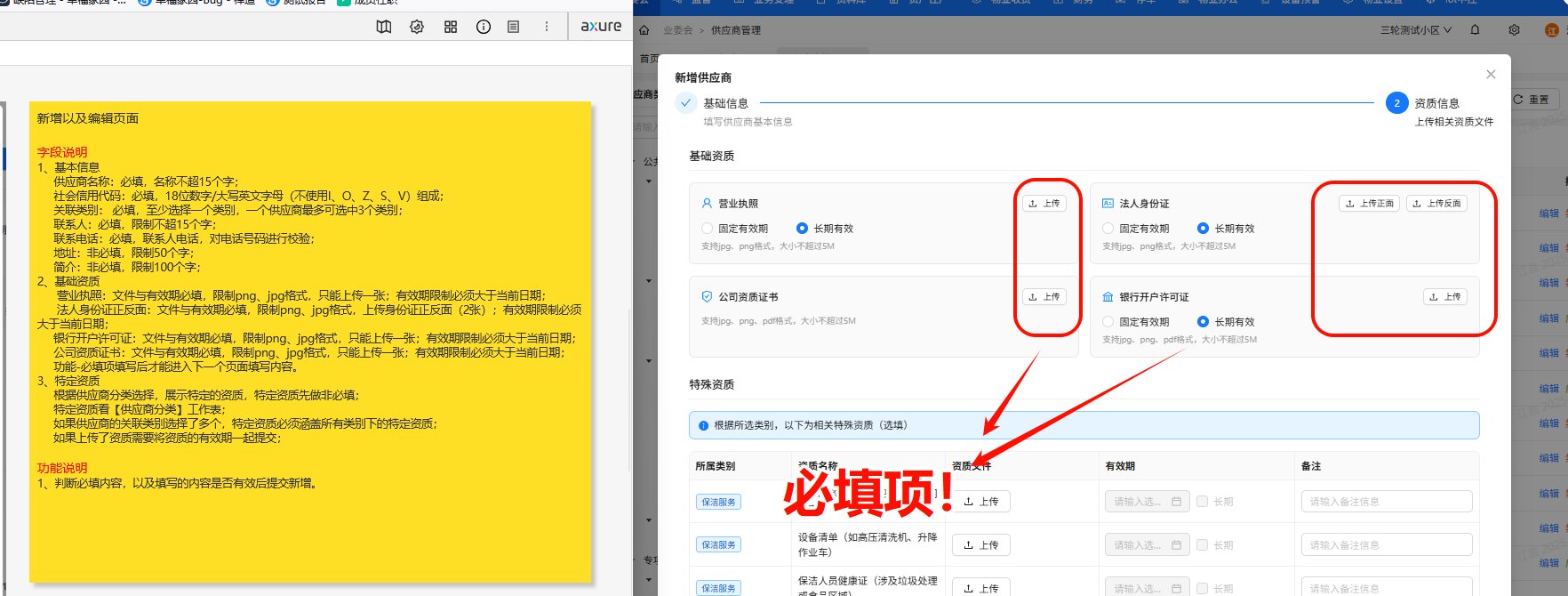Click the 特殊资质 section heading
Viewport: 1568px width, 596px height.
711,384
